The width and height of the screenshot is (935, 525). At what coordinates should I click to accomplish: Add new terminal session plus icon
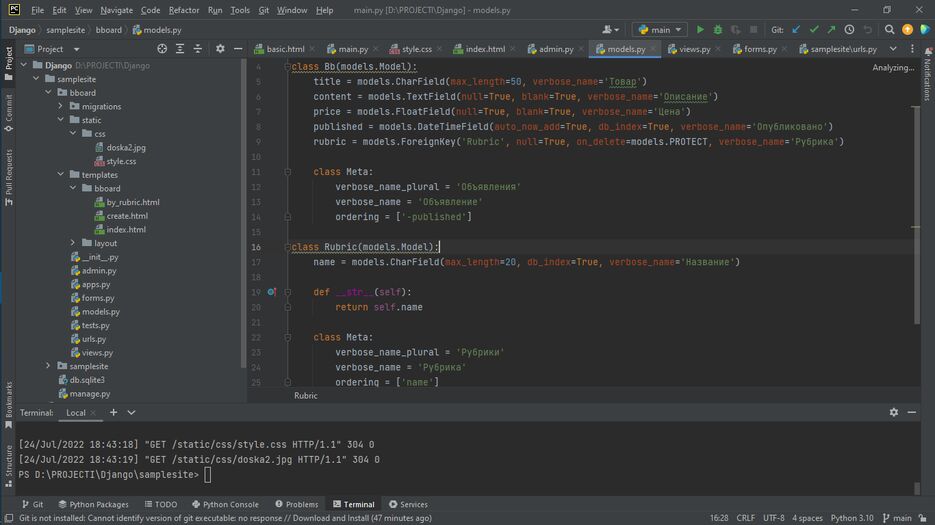(113, 412)
